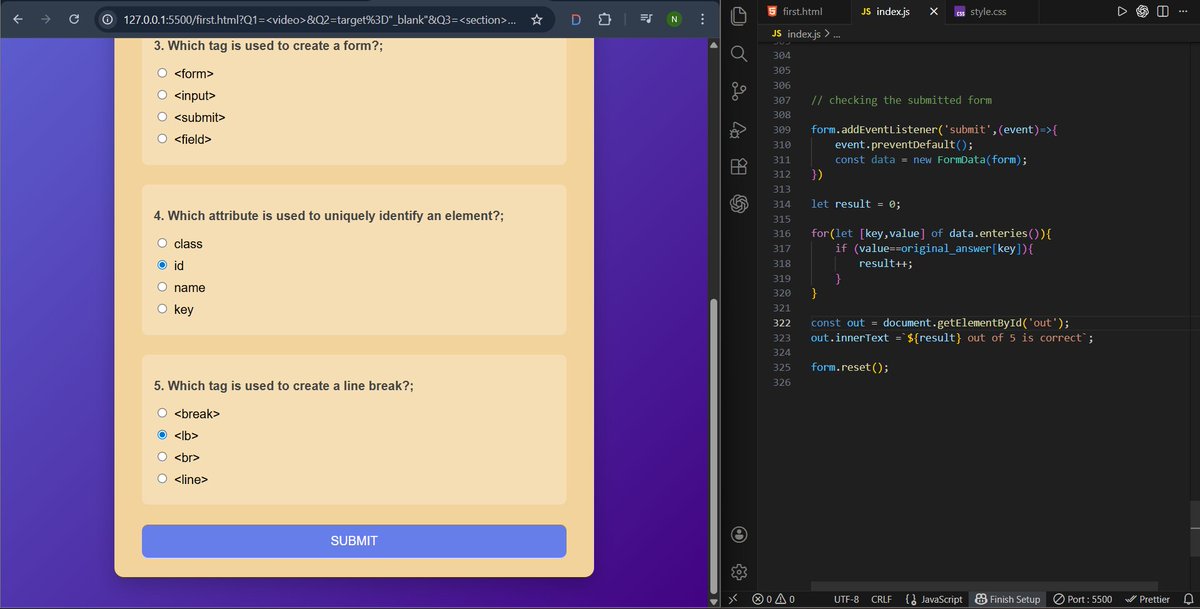Open the editor's more actions ellipsis menu
Viewport: 1200px width, 609px height.
pos(1183,11)
